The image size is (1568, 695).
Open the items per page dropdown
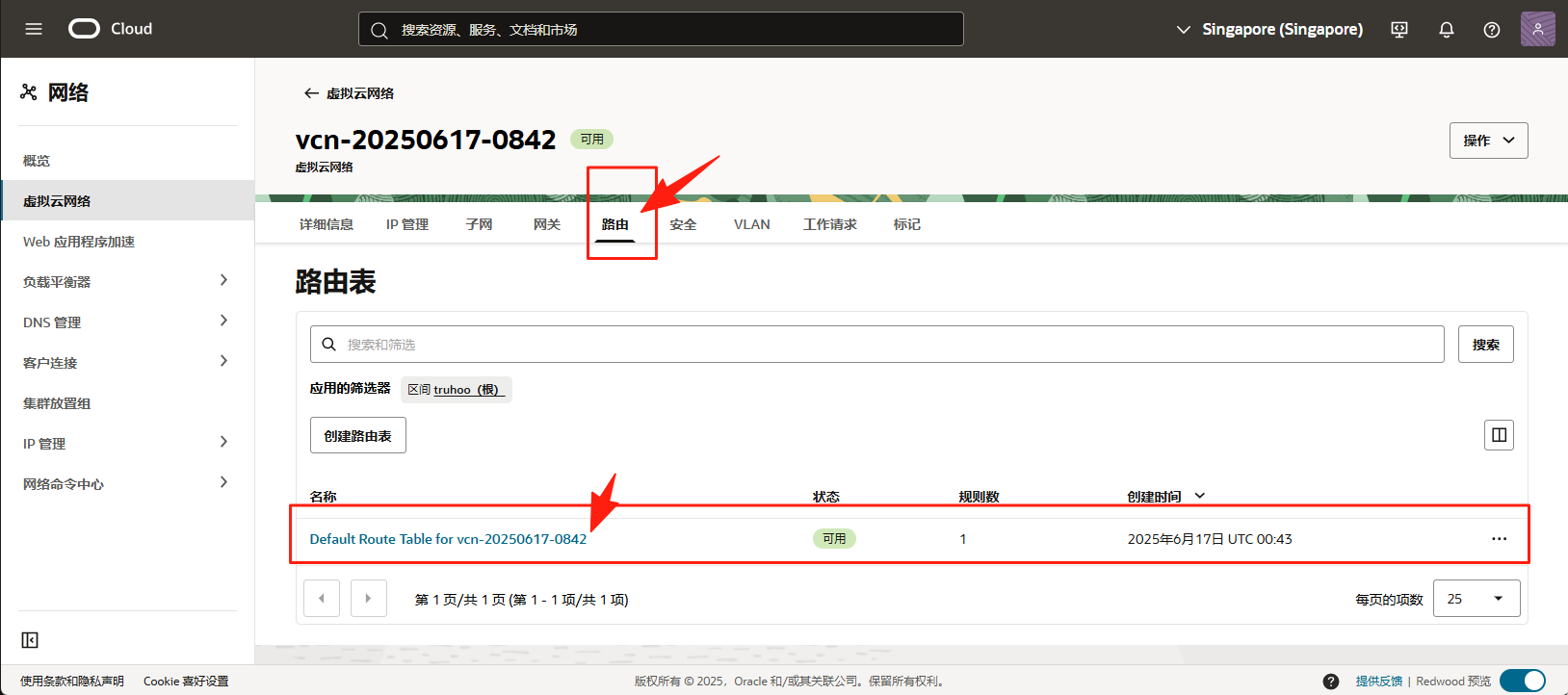click(x=1476, y=599)
